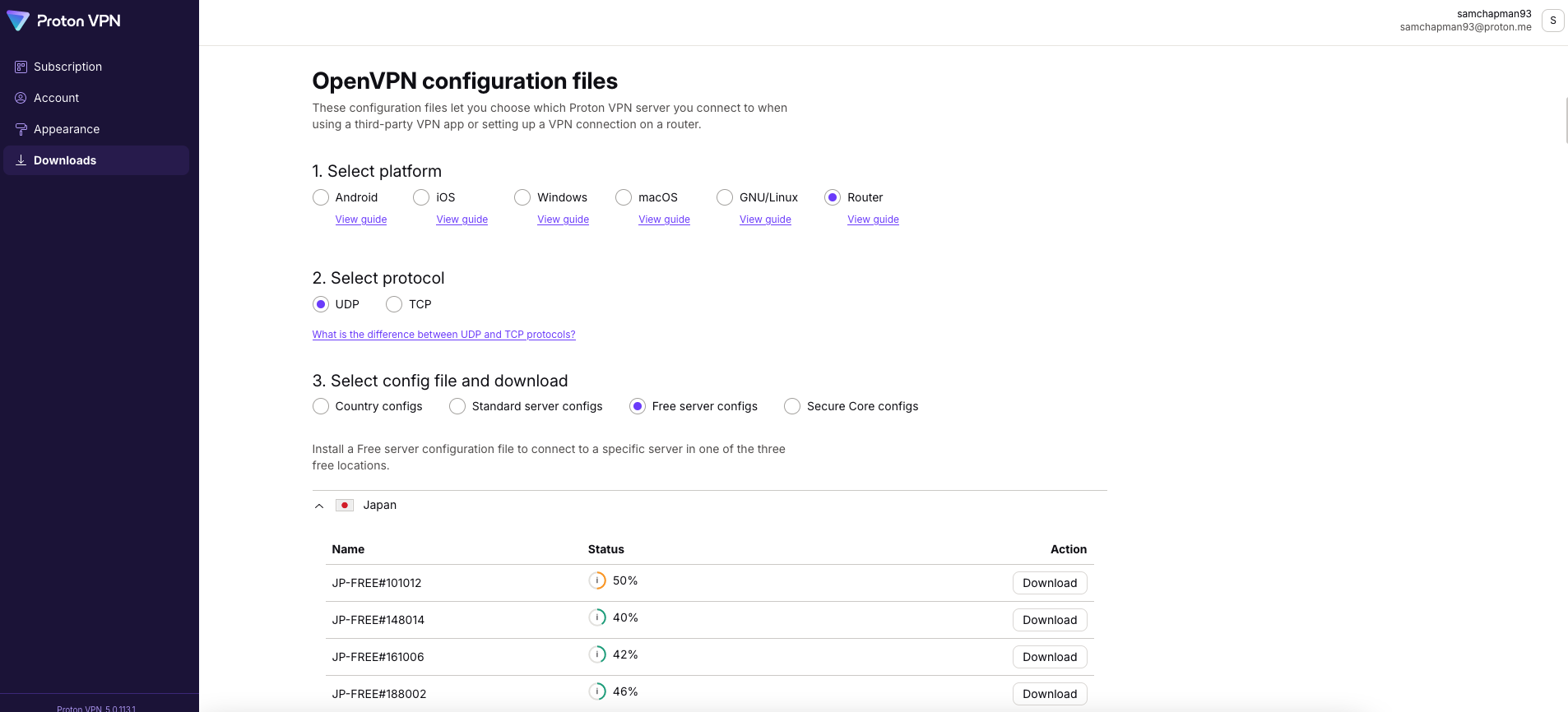Choose UDP protocol
Screen dimensions: 1568x712
tap(321, 304)
